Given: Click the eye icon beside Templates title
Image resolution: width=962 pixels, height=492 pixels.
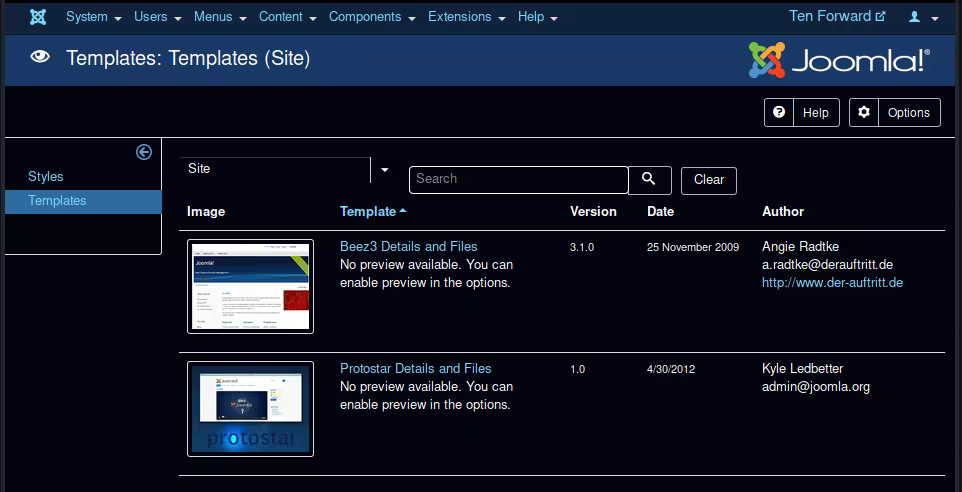Looking at the screenshot, I should tap(40, 58).
